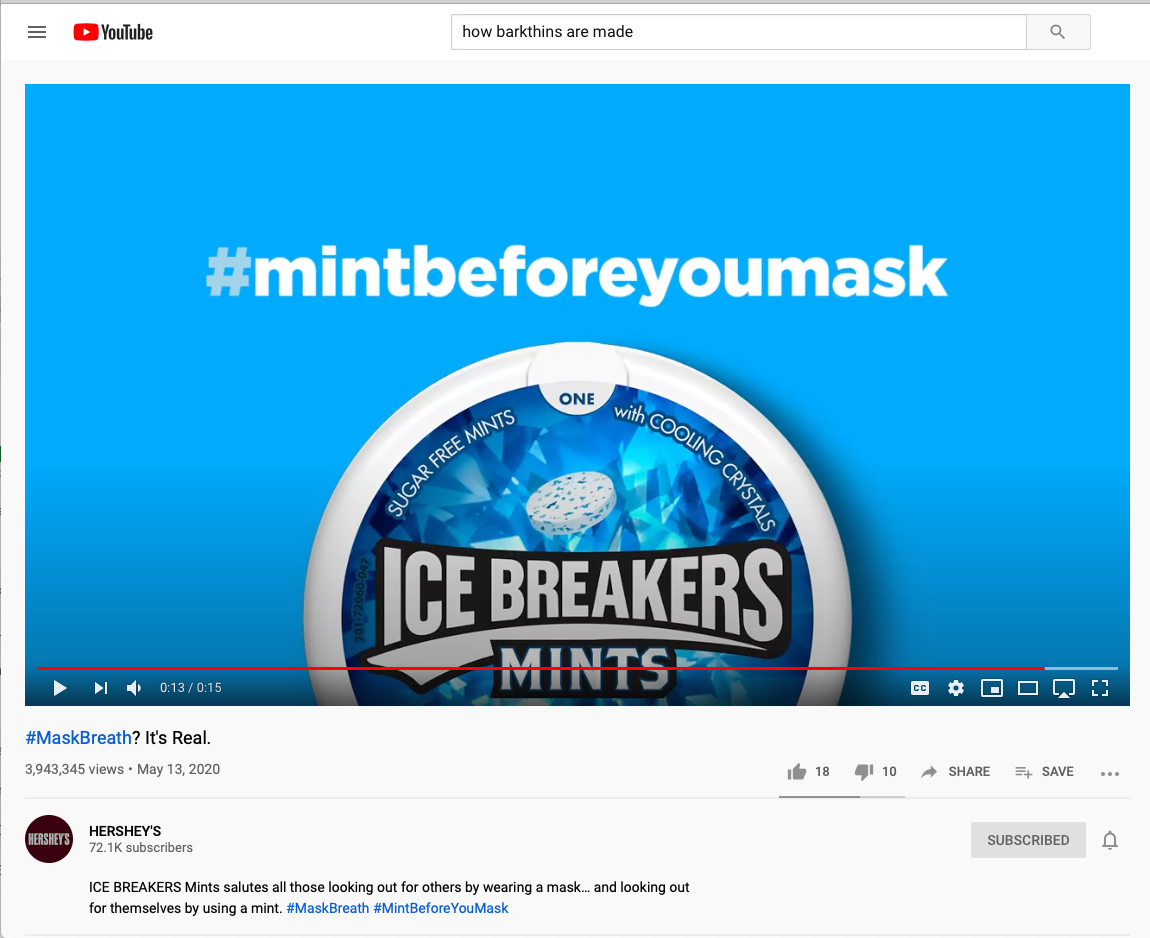Dislike the video with thumbs down

875,772
